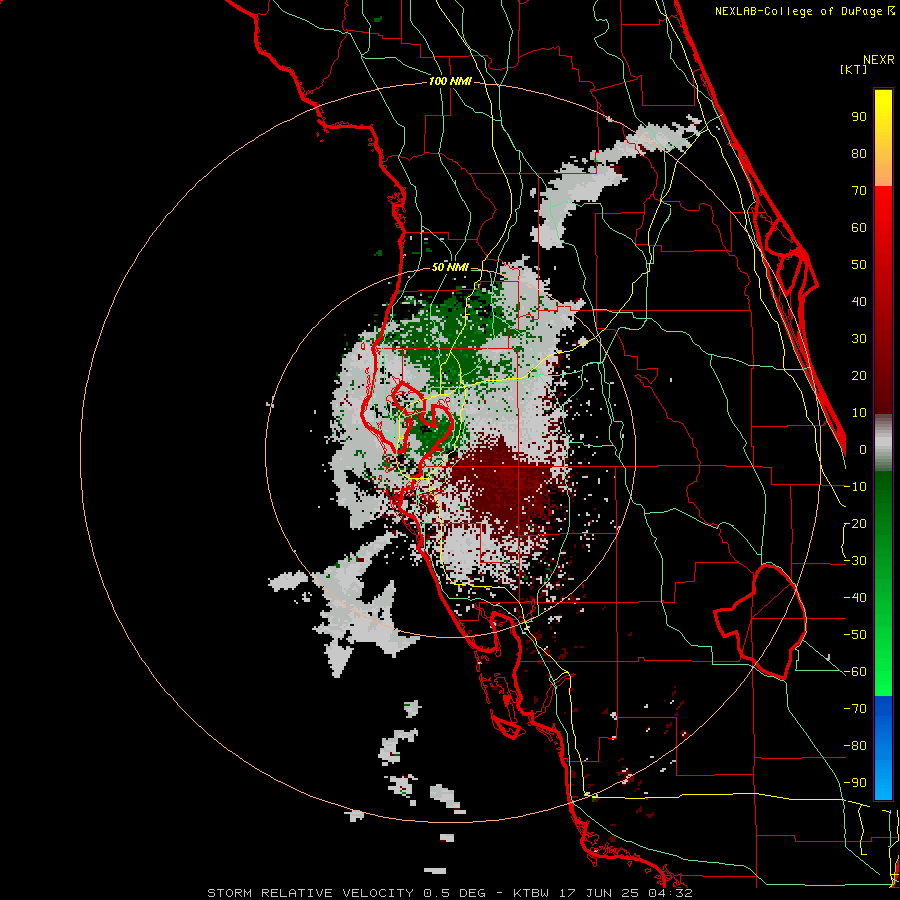Click the gray zero-velocity segment of color bar

click(x=883, y=443)
